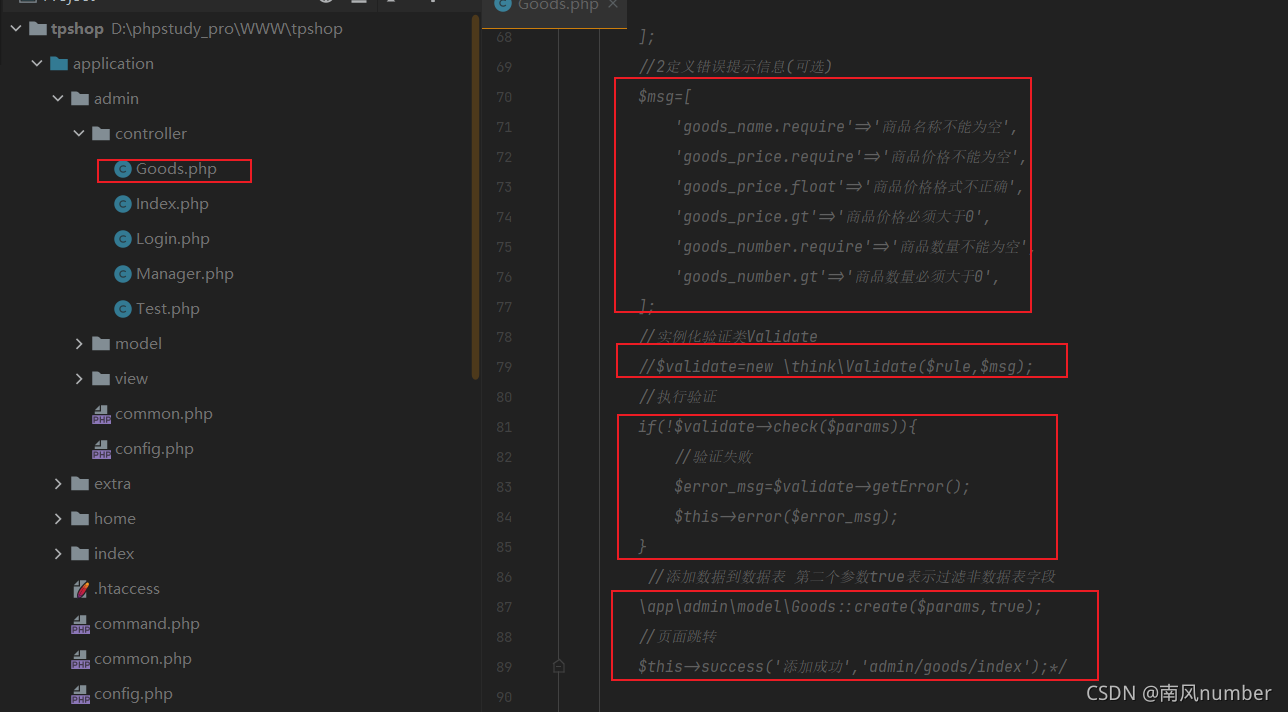Viewport: 1288px width, 712px height.
Task: Click the index folder icon
Action: pyautogui.click(x=80, y=554)
